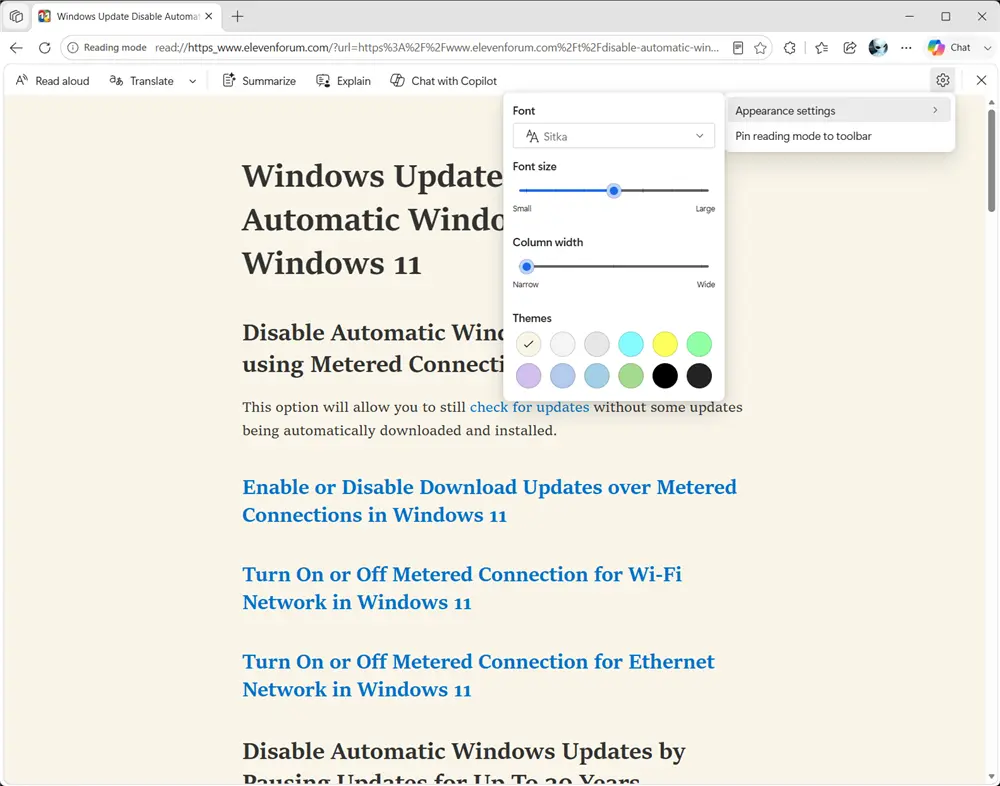
Task: Select the soft green theme swatch
Action: click(631, 376)
